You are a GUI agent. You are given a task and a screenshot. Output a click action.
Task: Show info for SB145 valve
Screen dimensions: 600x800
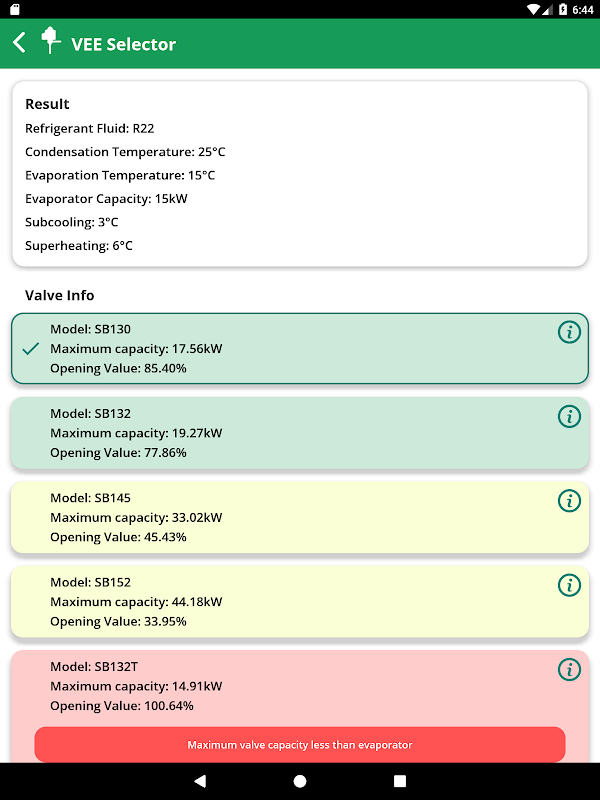point(569,500)
